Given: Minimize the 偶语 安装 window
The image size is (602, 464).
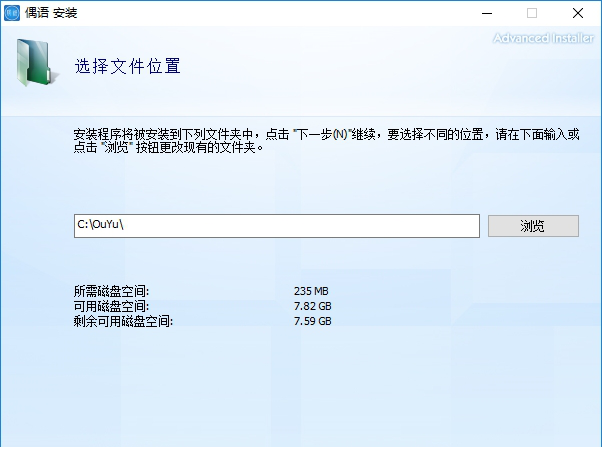Looking at the screenshot, I should click(487, 13).
